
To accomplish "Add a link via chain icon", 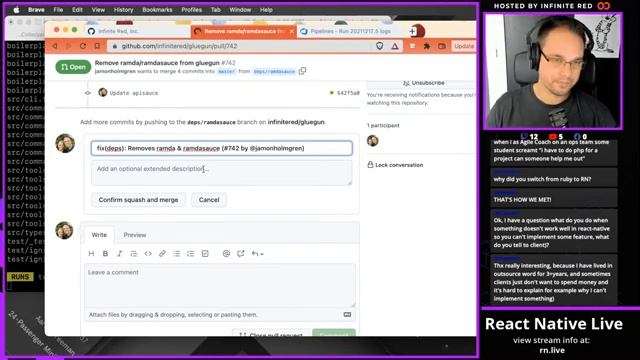I will coord(162,253).
